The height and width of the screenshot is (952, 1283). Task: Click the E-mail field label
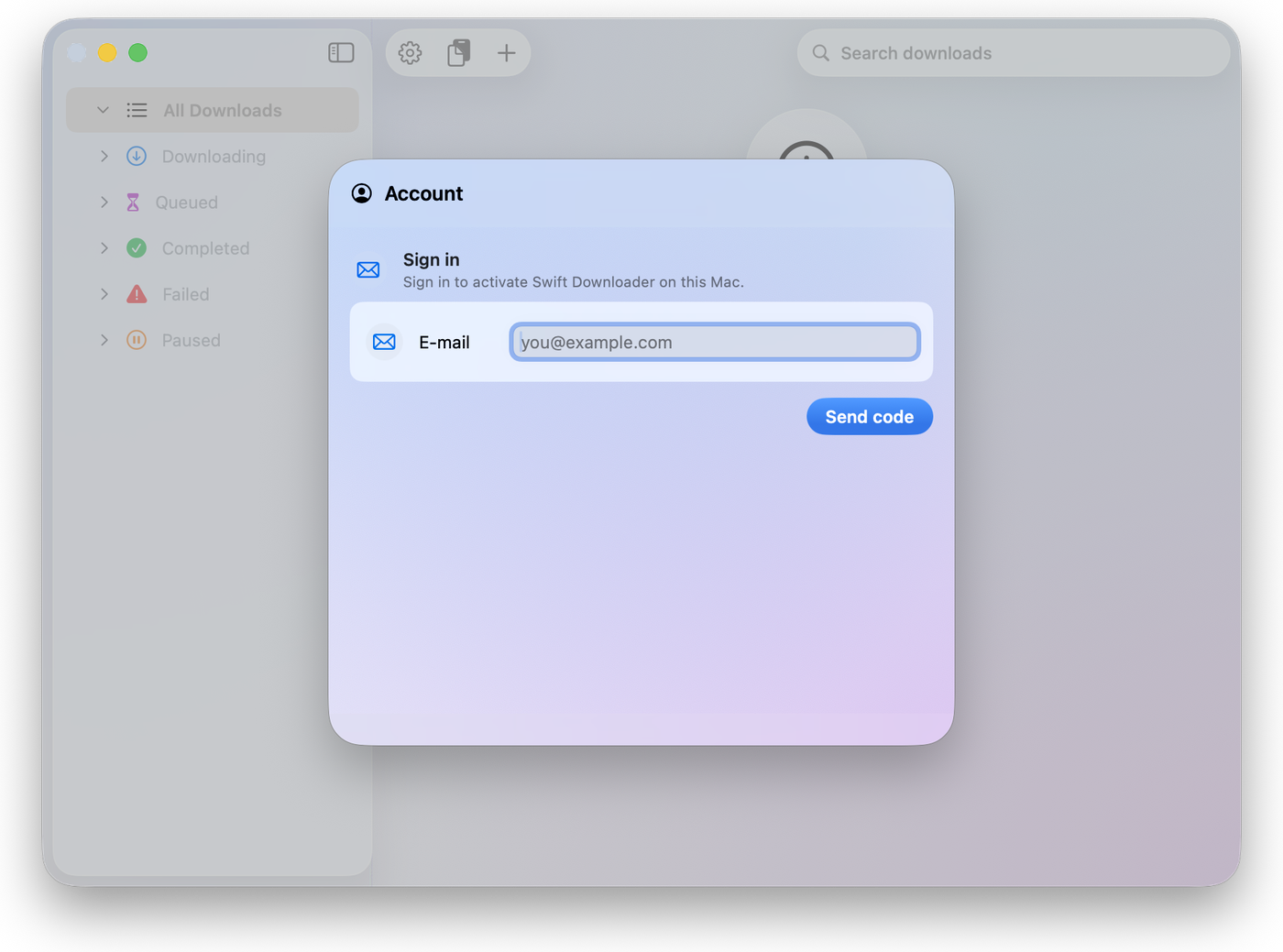coord(444,343)
